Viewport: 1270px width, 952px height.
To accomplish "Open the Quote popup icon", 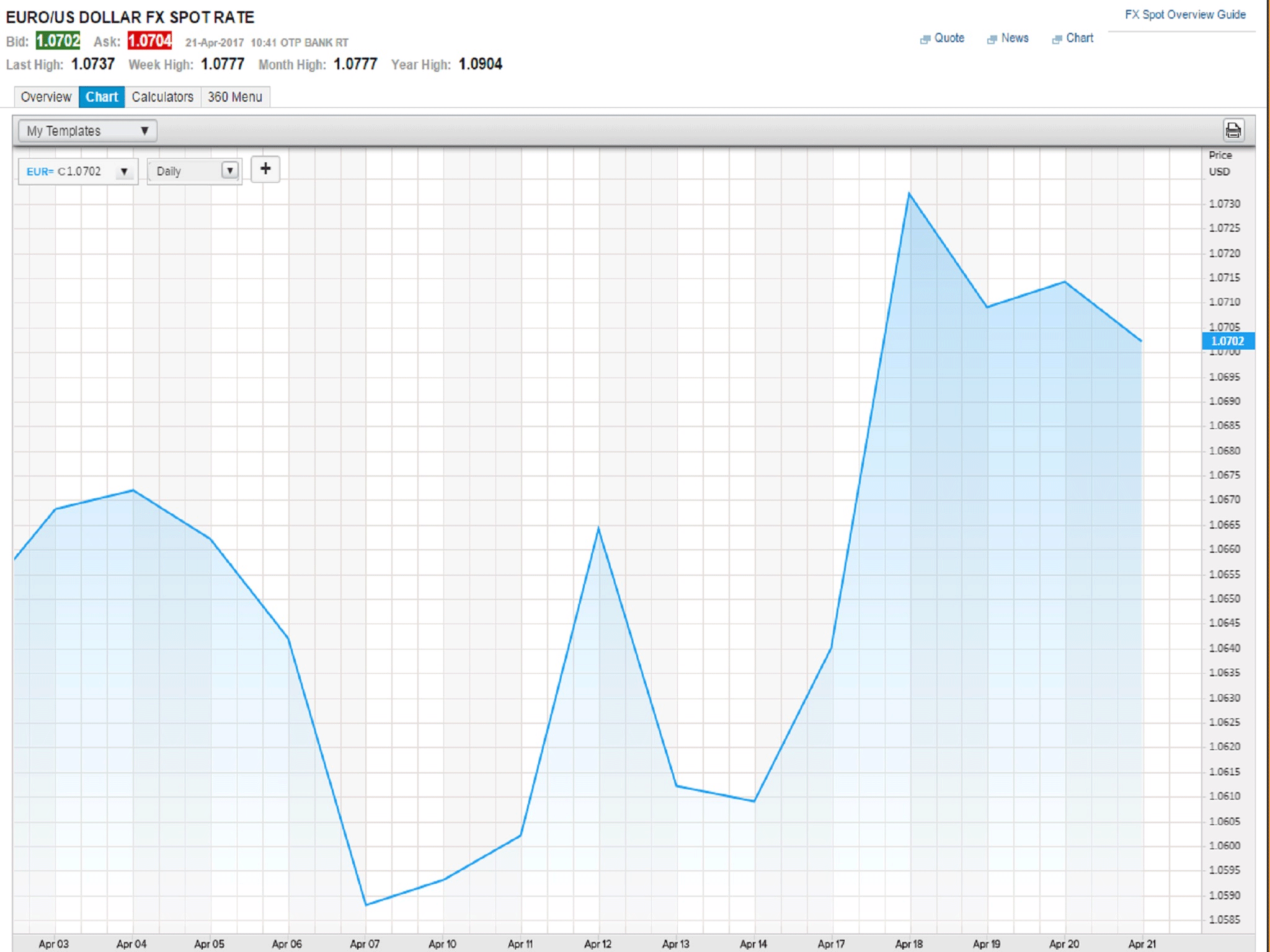I will pos(925,39).
